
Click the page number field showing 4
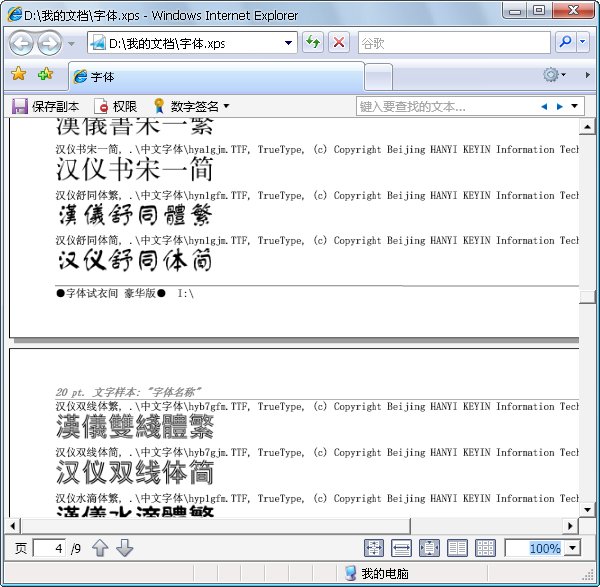tap(49, 548)
